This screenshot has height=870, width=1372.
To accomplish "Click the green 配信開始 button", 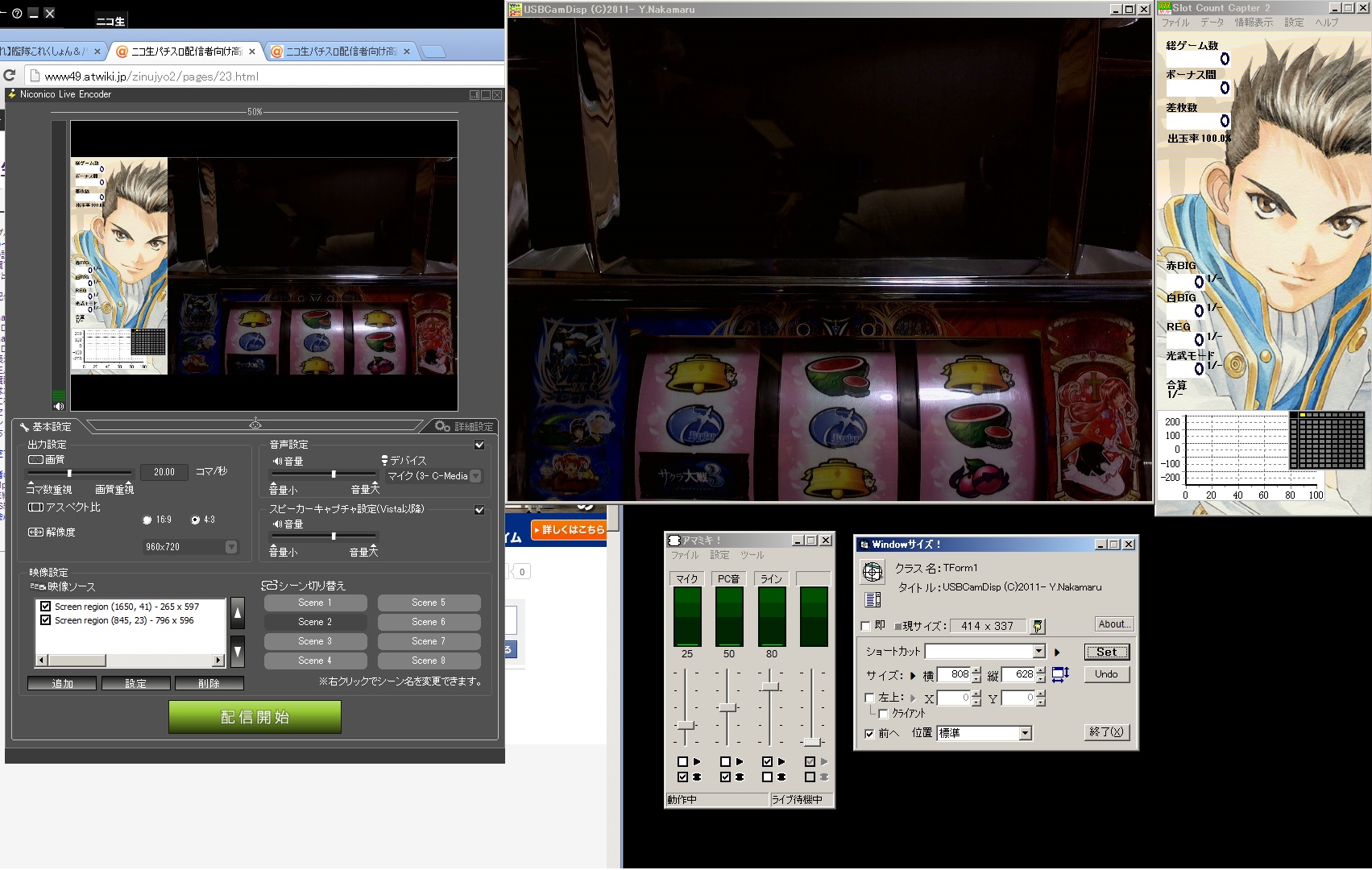I will [255, 717].
